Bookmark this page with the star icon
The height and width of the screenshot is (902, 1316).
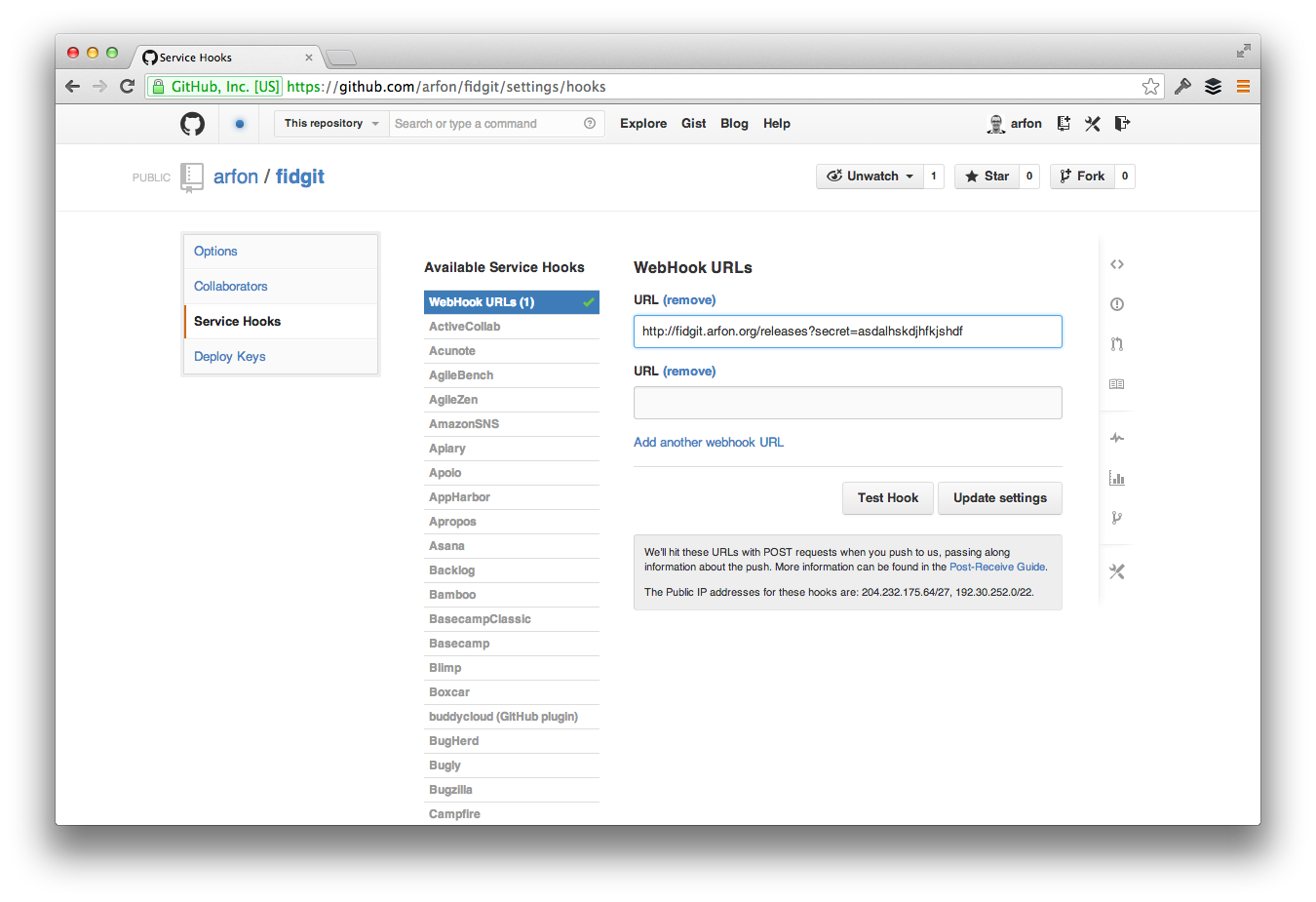pos(1151,87)
